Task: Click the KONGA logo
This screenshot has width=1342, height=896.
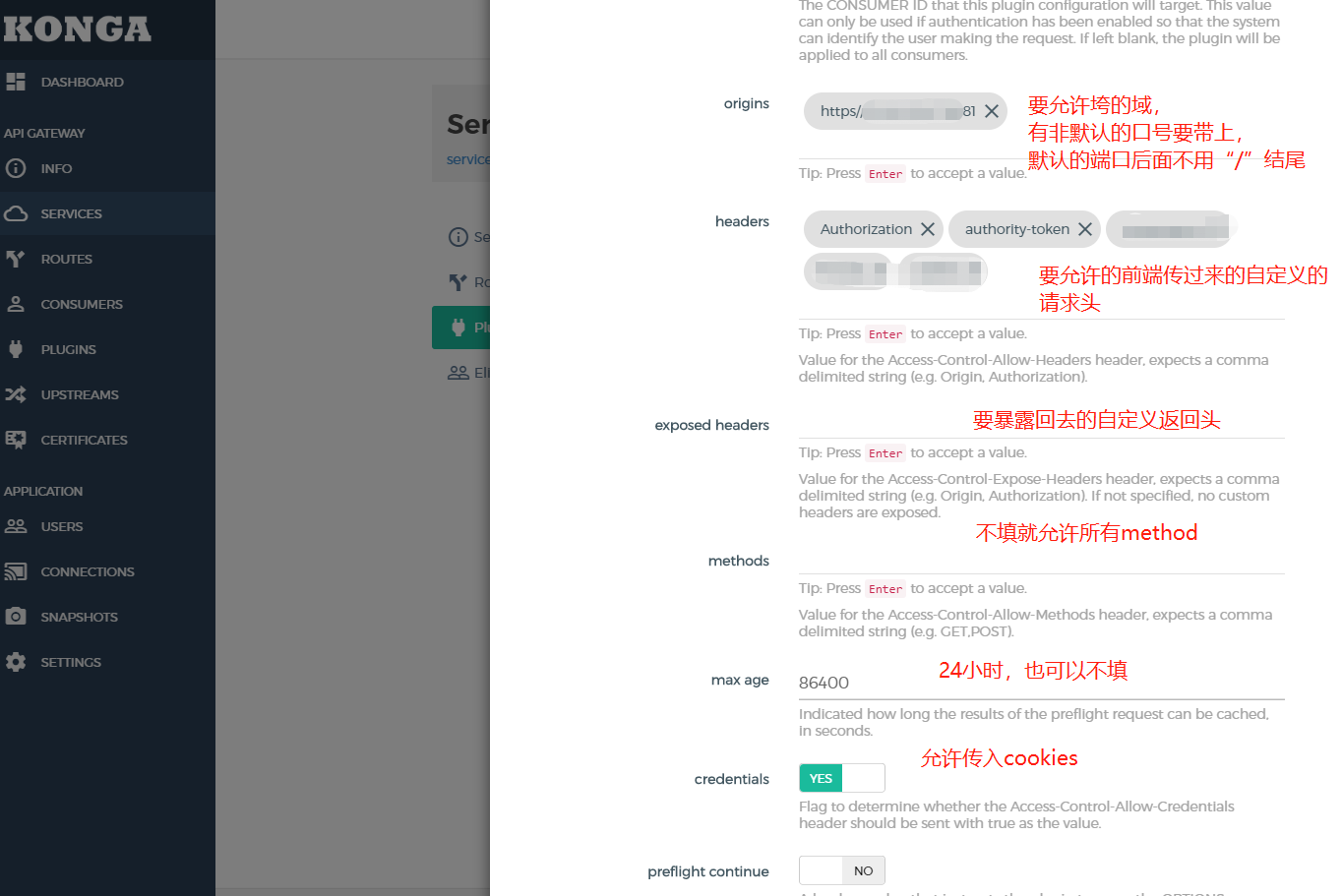Action: coord(79,30)
